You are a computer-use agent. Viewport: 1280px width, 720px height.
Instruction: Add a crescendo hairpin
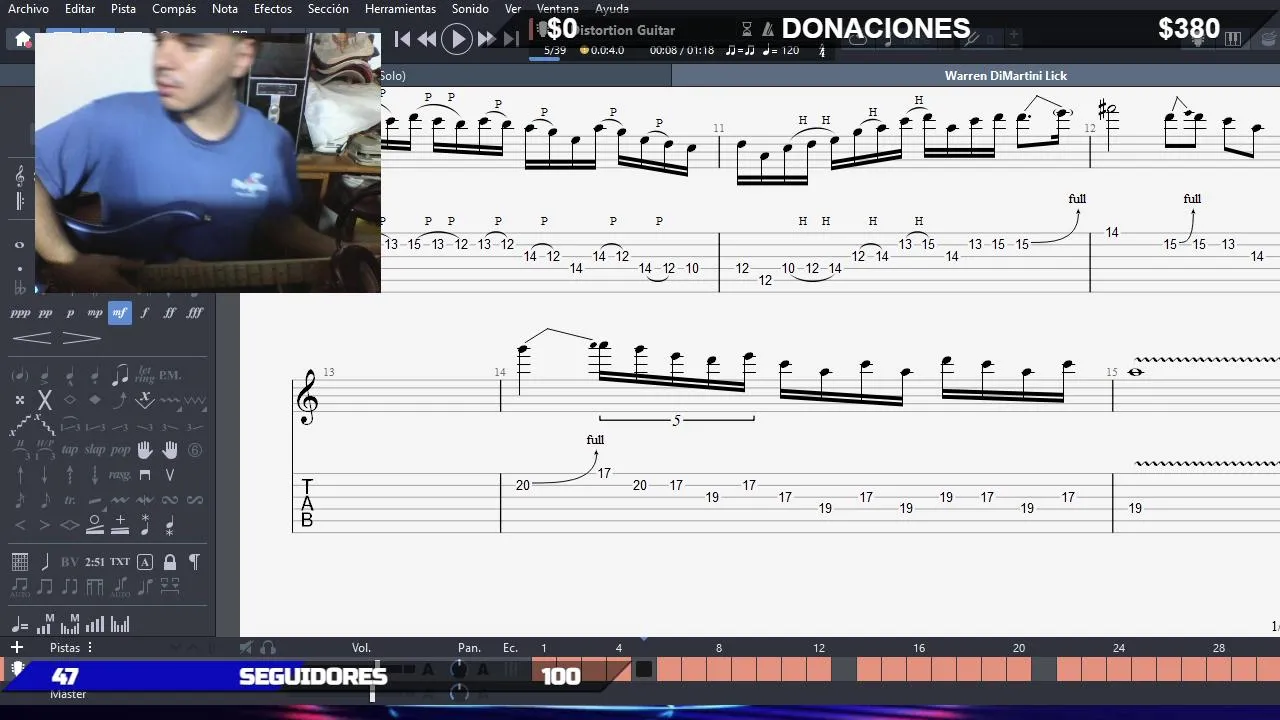tap(32, 338)
